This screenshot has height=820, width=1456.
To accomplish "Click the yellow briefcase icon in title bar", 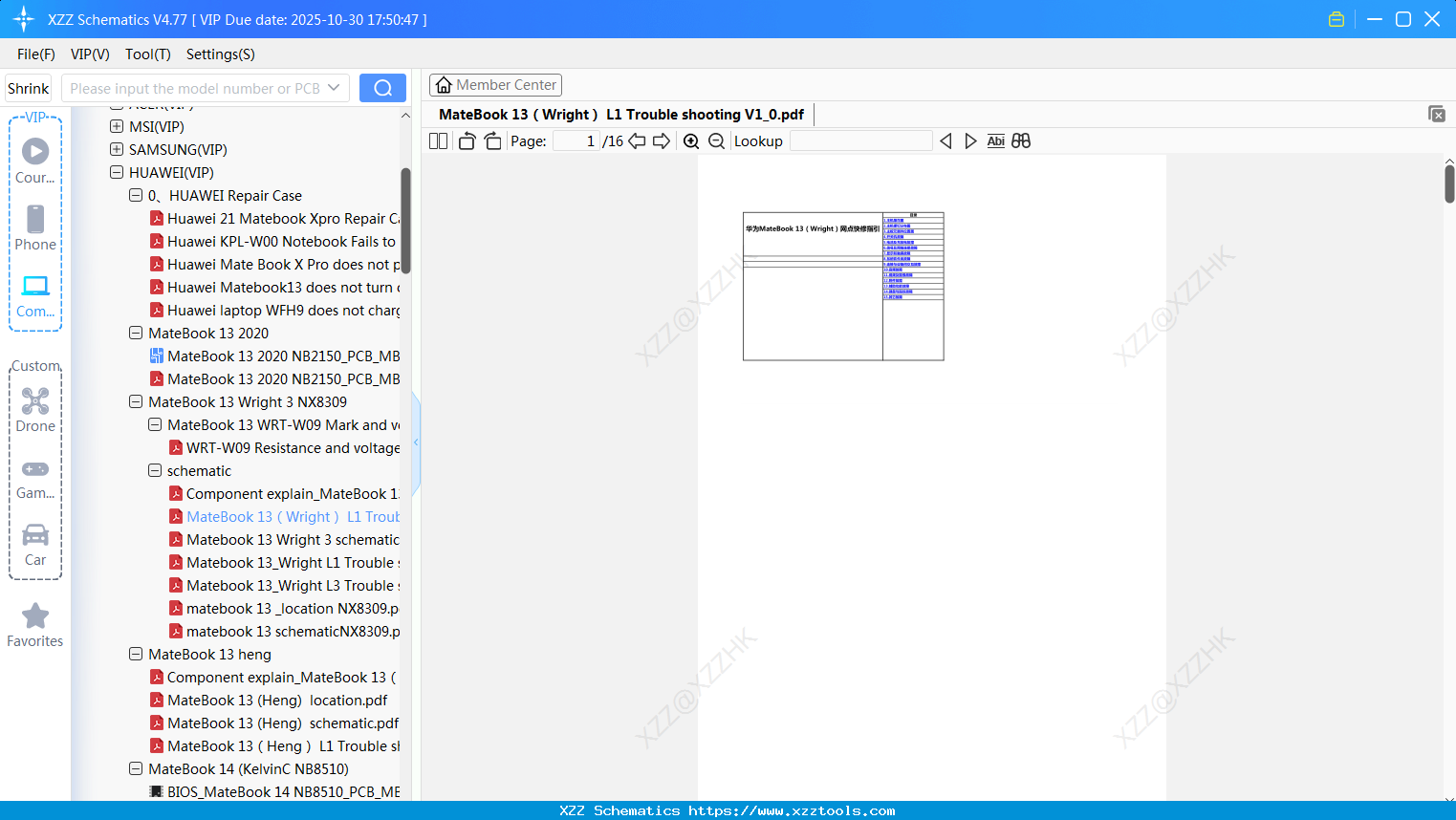I will (1336, 19).
